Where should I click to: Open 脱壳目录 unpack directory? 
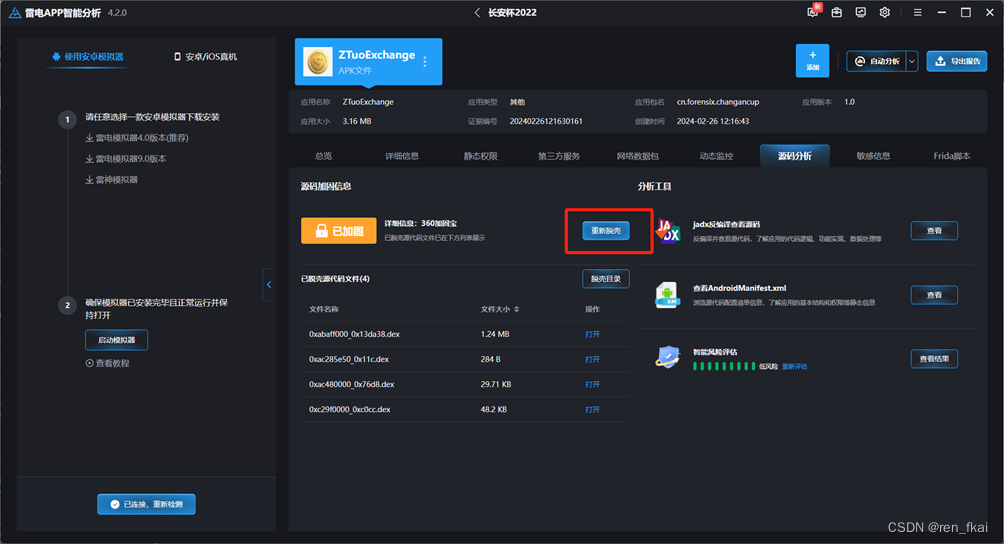coord(606,279)
